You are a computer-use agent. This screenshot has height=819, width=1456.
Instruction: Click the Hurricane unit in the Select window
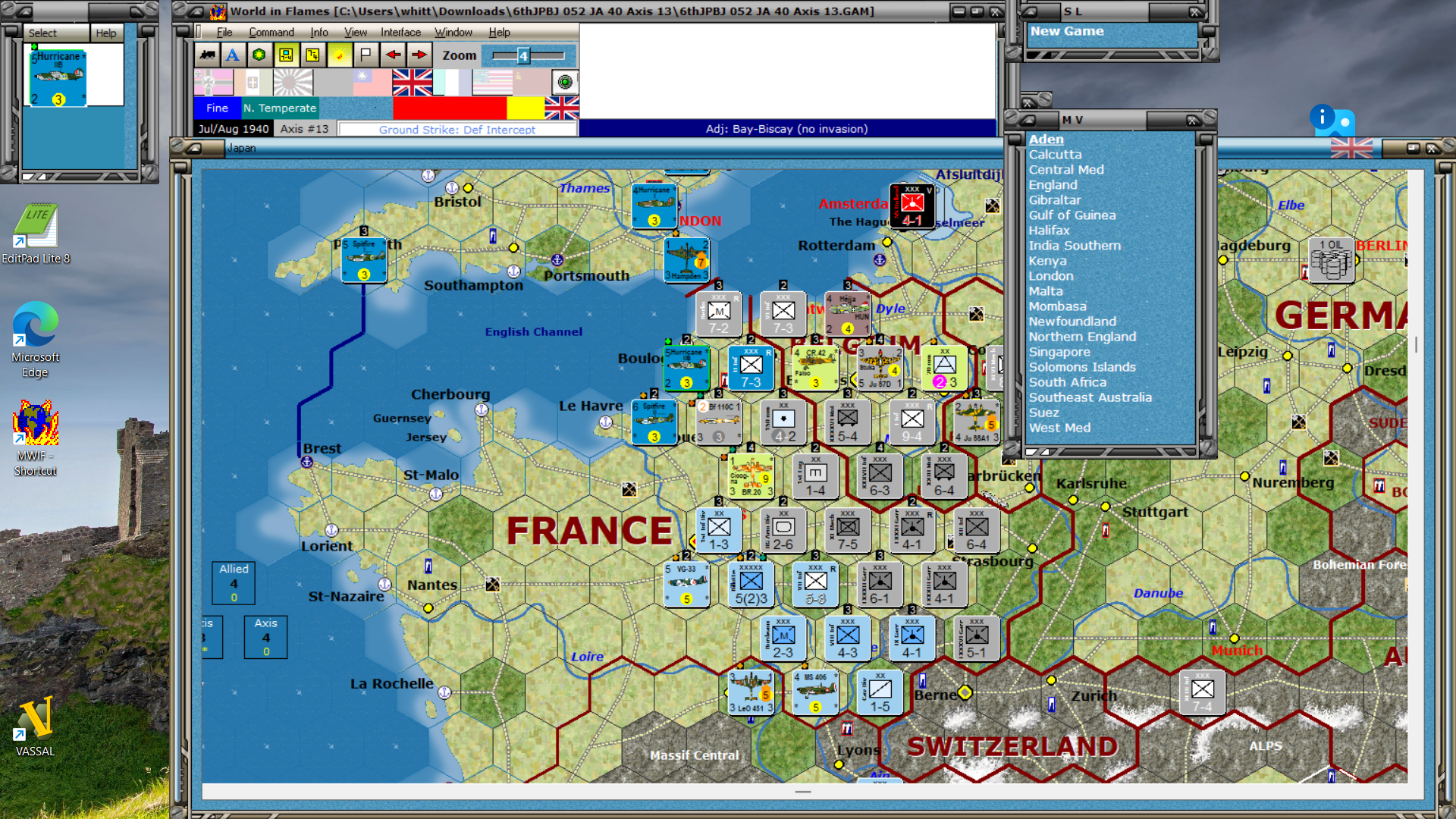tap(58, 77)
